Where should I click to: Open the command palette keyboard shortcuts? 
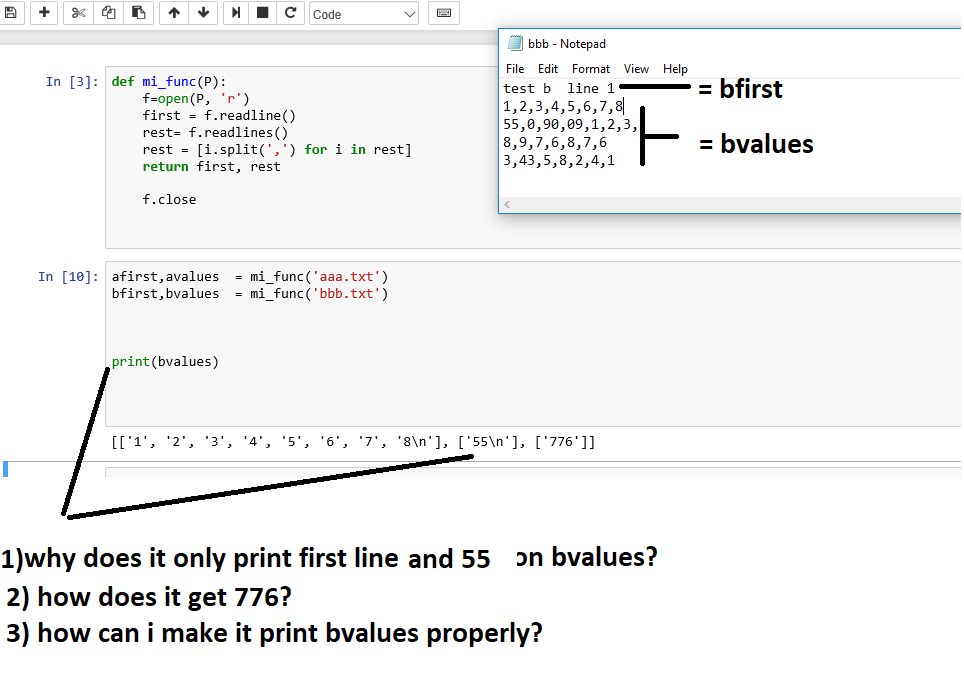(x=443, y=13)
